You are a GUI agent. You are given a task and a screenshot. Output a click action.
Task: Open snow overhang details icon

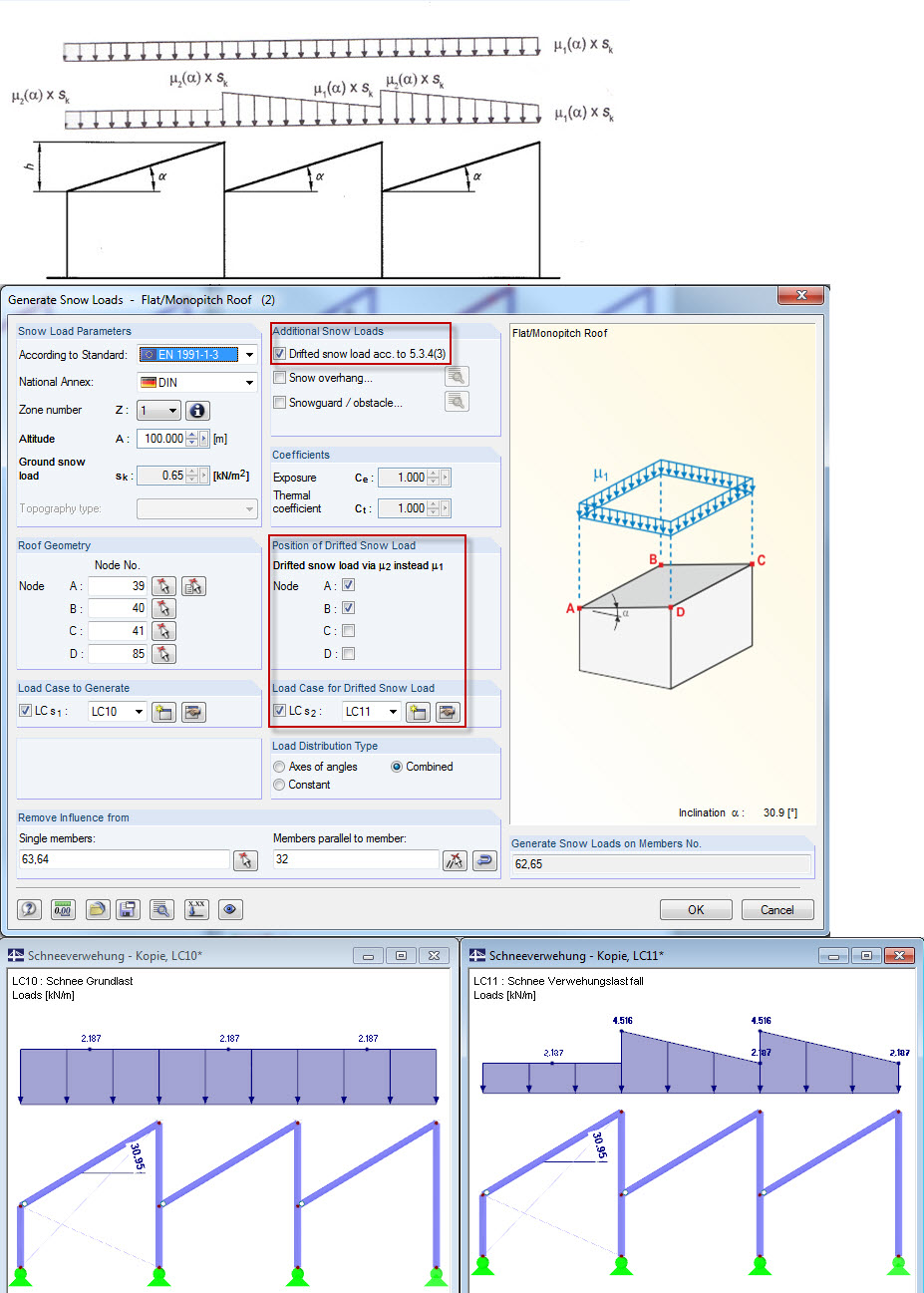[457, 377]
